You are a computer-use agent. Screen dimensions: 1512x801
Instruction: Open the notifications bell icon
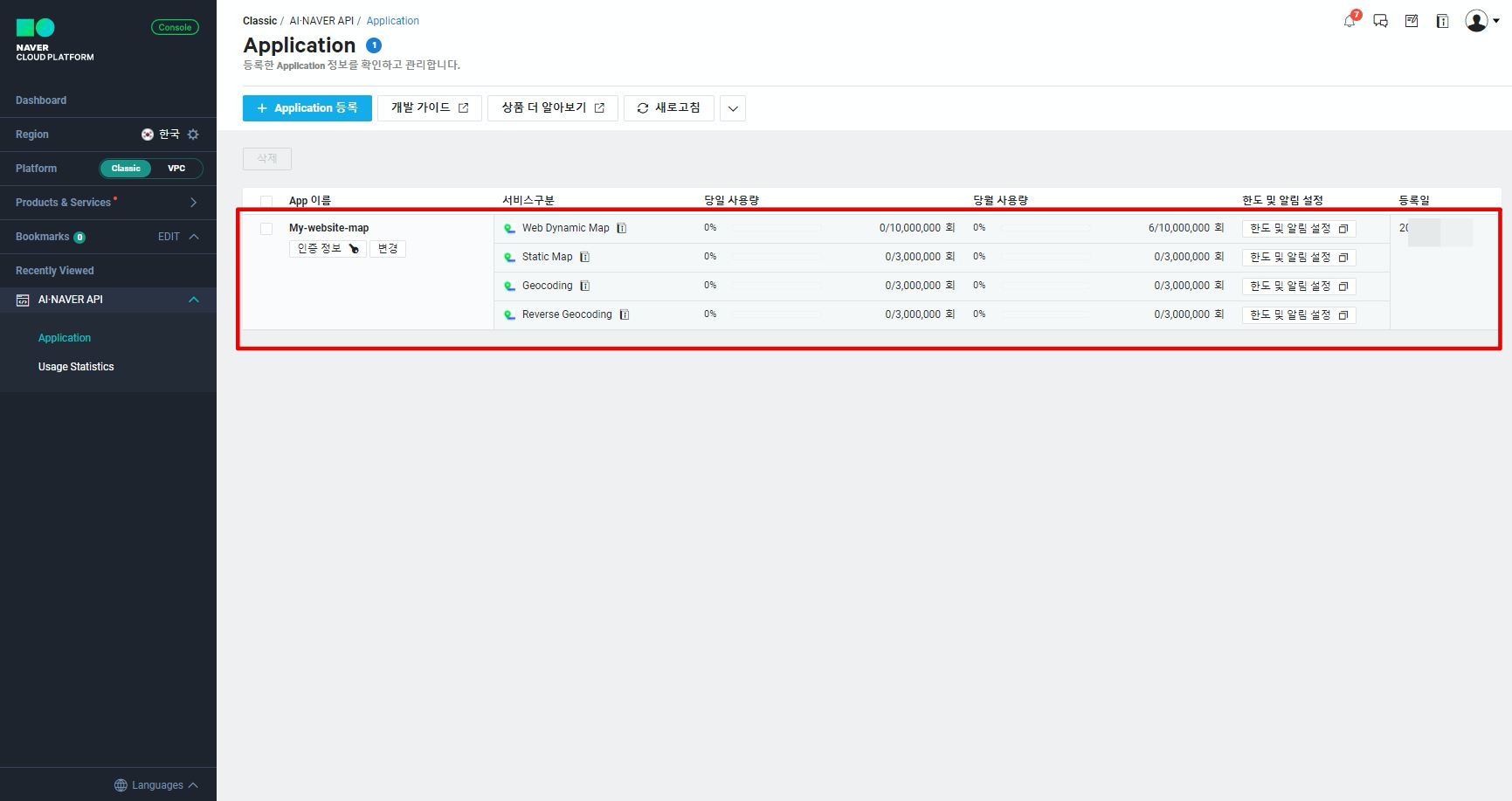(x=1350, y=21)
